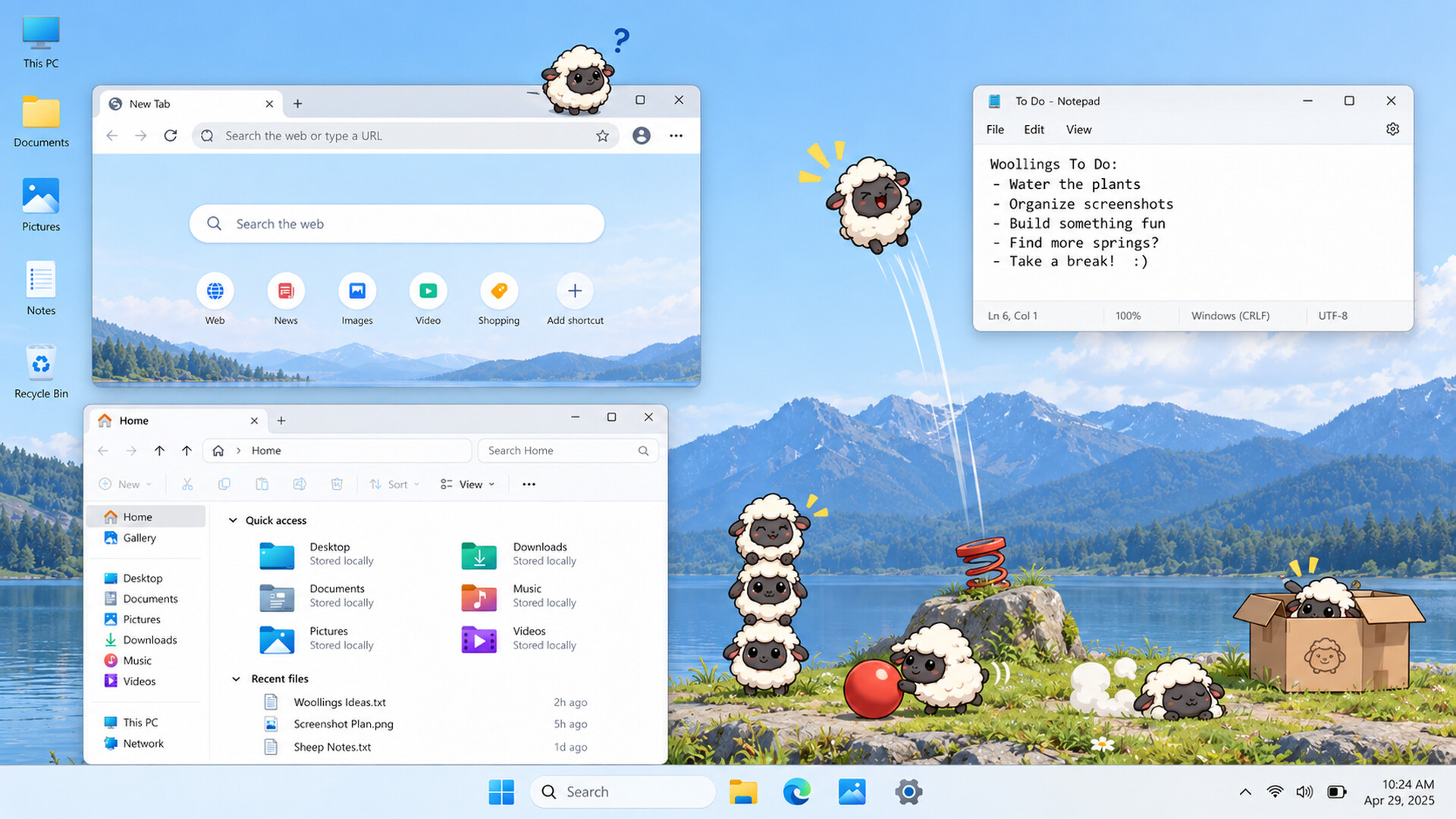Collapse the Quick access section
This screenshot has height=819, width=1456.
click(233, 520)
